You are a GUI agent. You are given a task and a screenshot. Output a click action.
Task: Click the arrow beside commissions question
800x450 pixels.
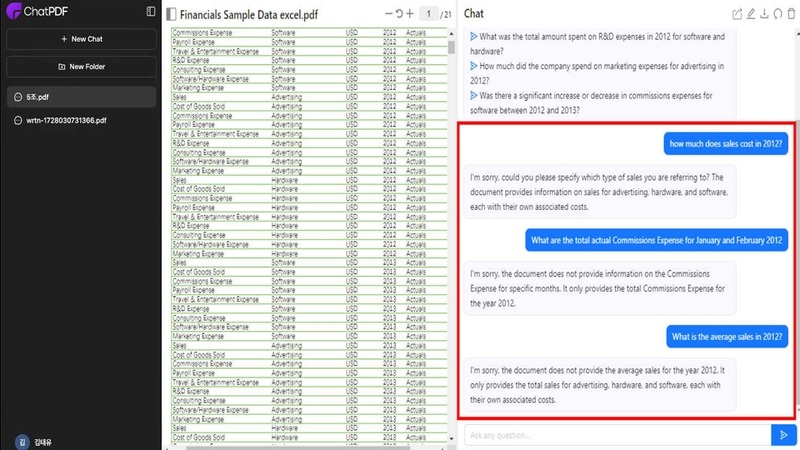point(473,95)
